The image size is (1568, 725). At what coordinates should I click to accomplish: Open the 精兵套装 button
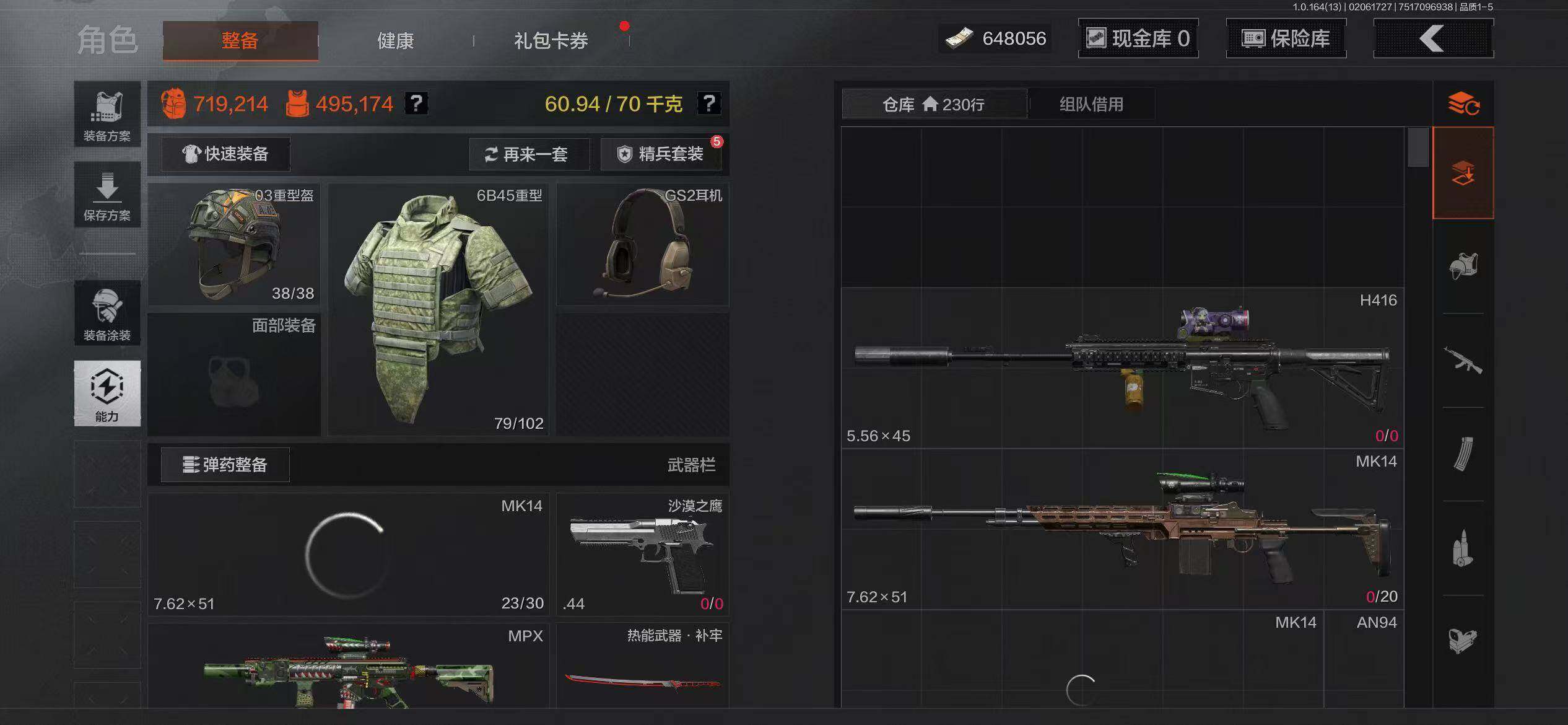tap(661, 154)
